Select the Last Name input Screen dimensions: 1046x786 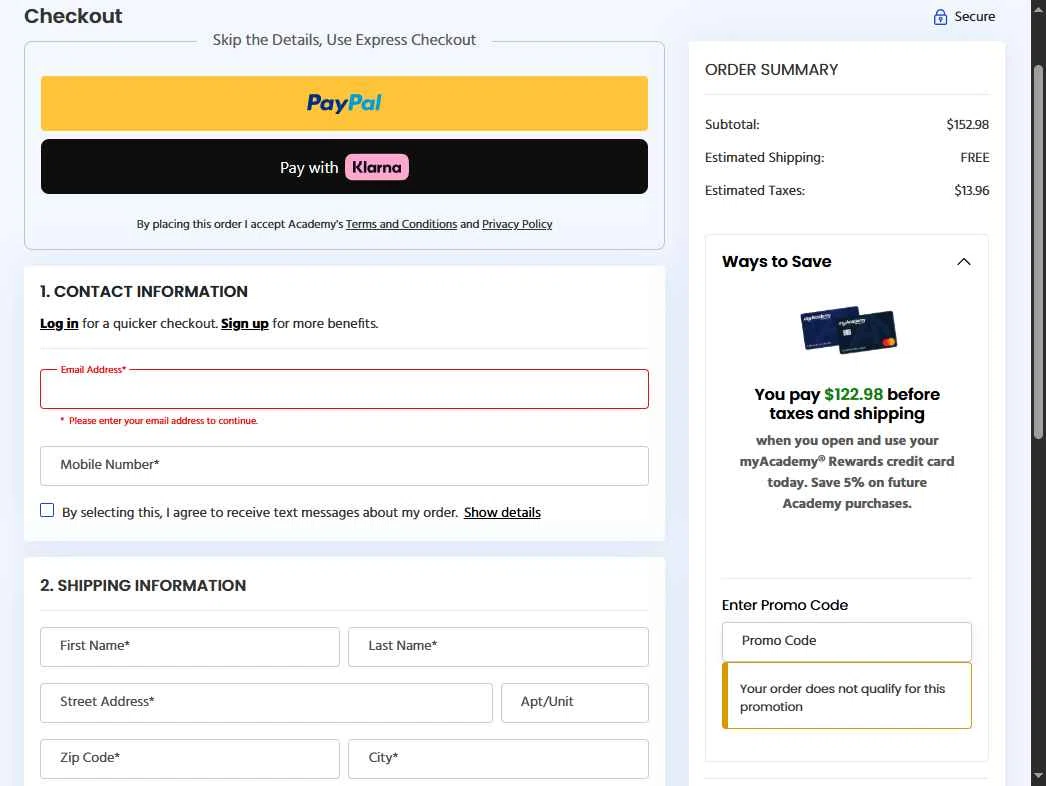coord(498,646)
